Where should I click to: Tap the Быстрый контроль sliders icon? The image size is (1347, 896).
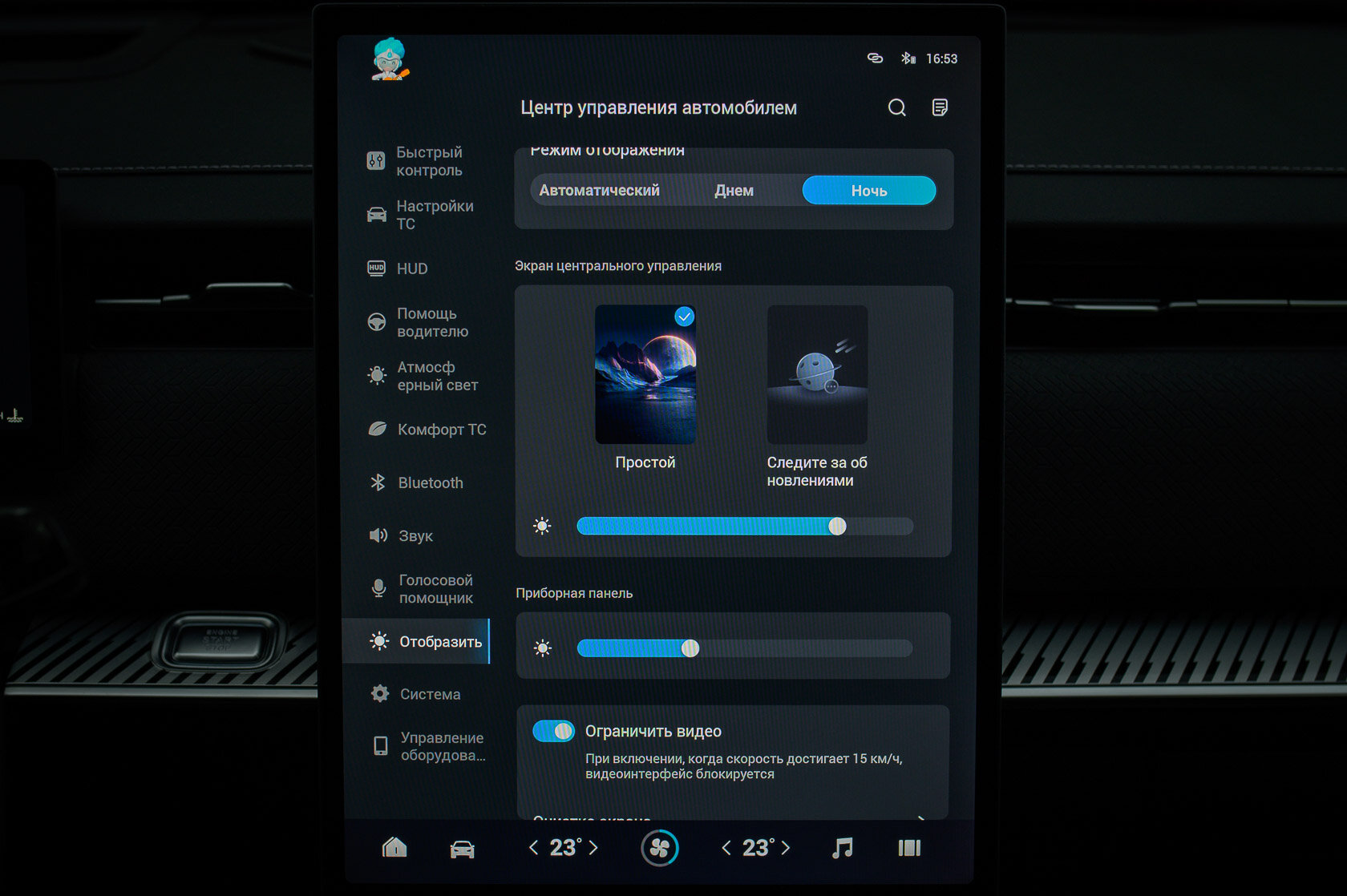pos(376,161)
